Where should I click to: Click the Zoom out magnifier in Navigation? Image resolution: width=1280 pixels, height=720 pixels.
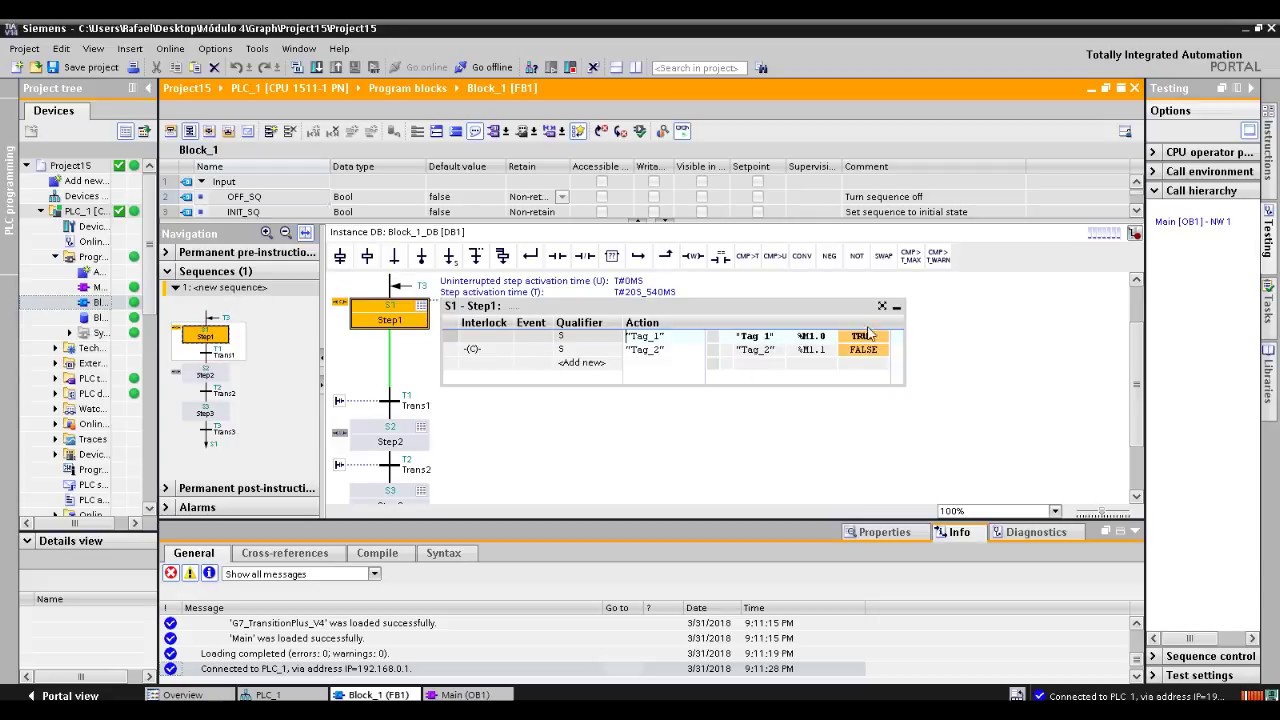286,233
